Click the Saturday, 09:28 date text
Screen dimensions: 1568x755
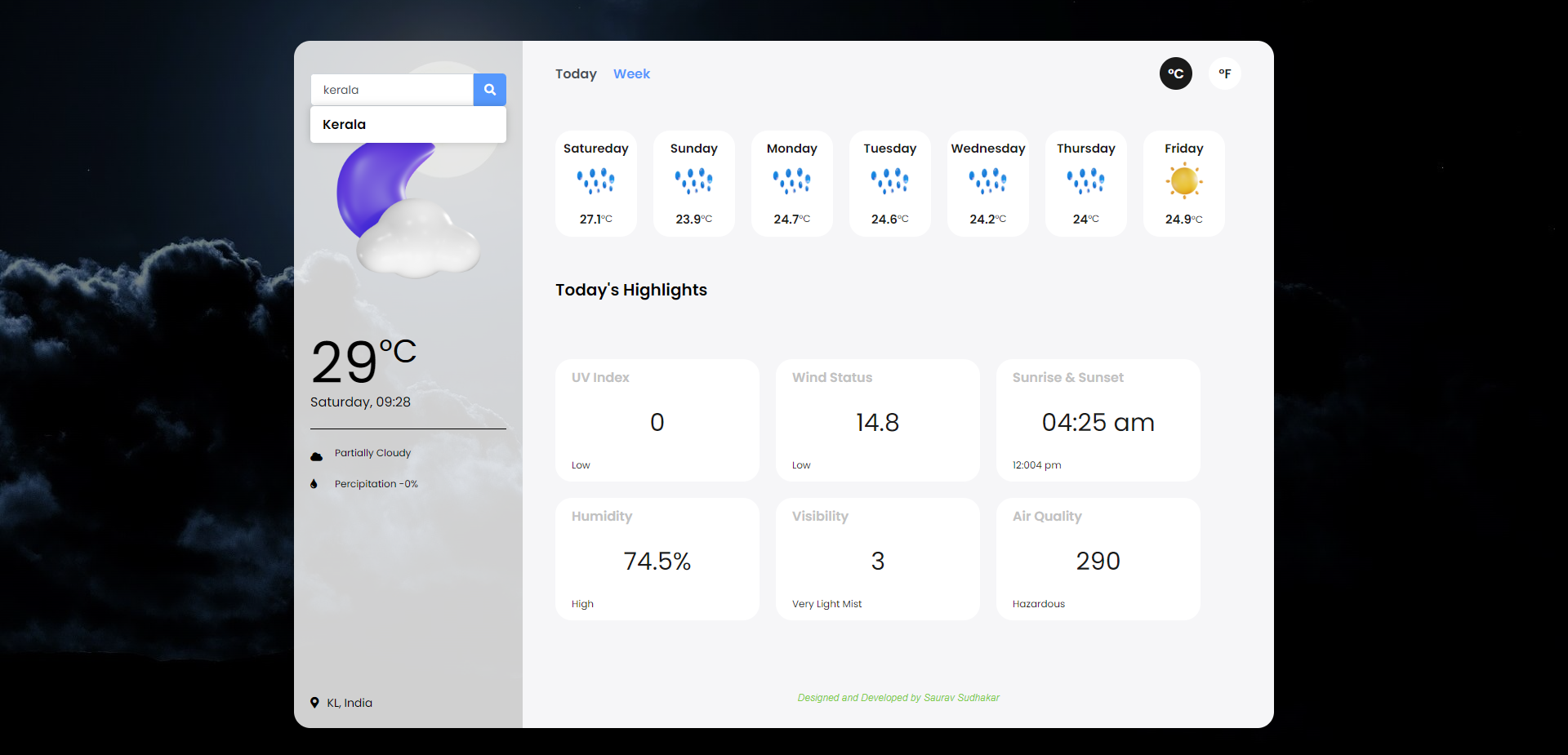[360, 402]
